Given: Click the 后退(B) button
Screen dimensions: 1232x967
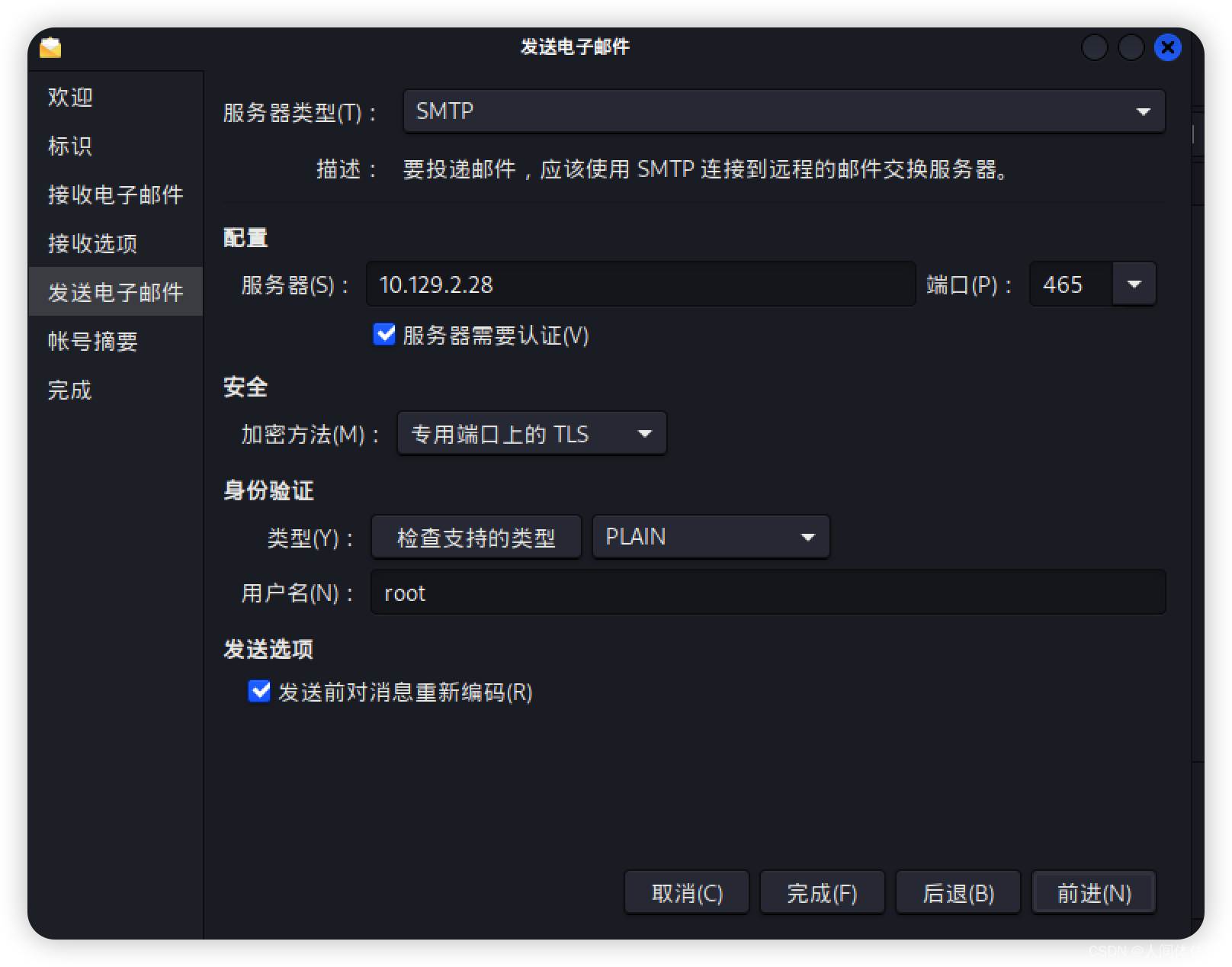Looking at the screenshot, I should 958,892.
